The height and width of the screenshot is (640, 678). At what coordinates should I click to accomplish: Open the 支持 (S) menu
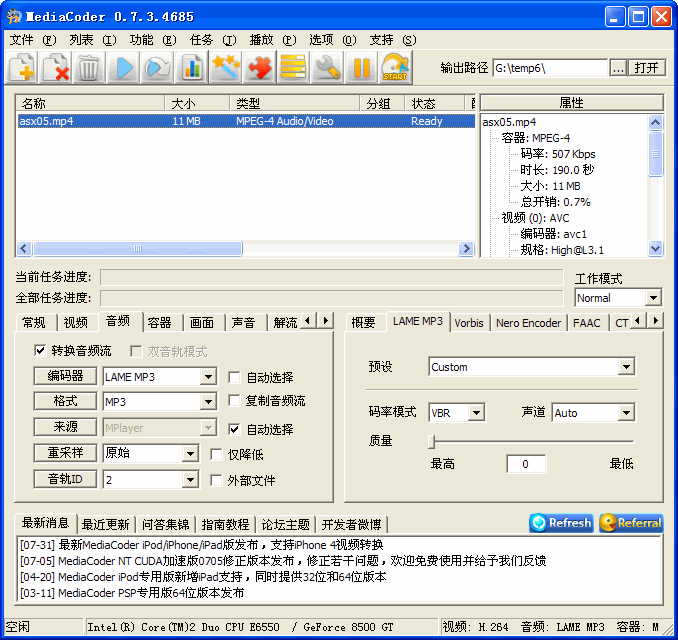coord(392,40)
